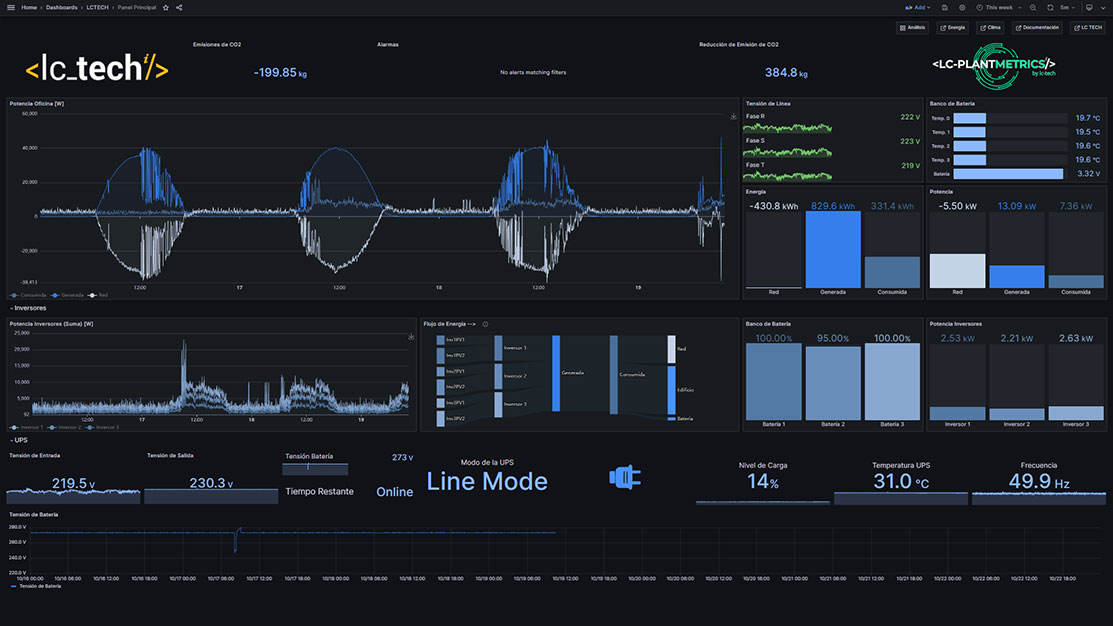Star the Panel Principal dashboard
1113x626 pixels.
point(166,7)
